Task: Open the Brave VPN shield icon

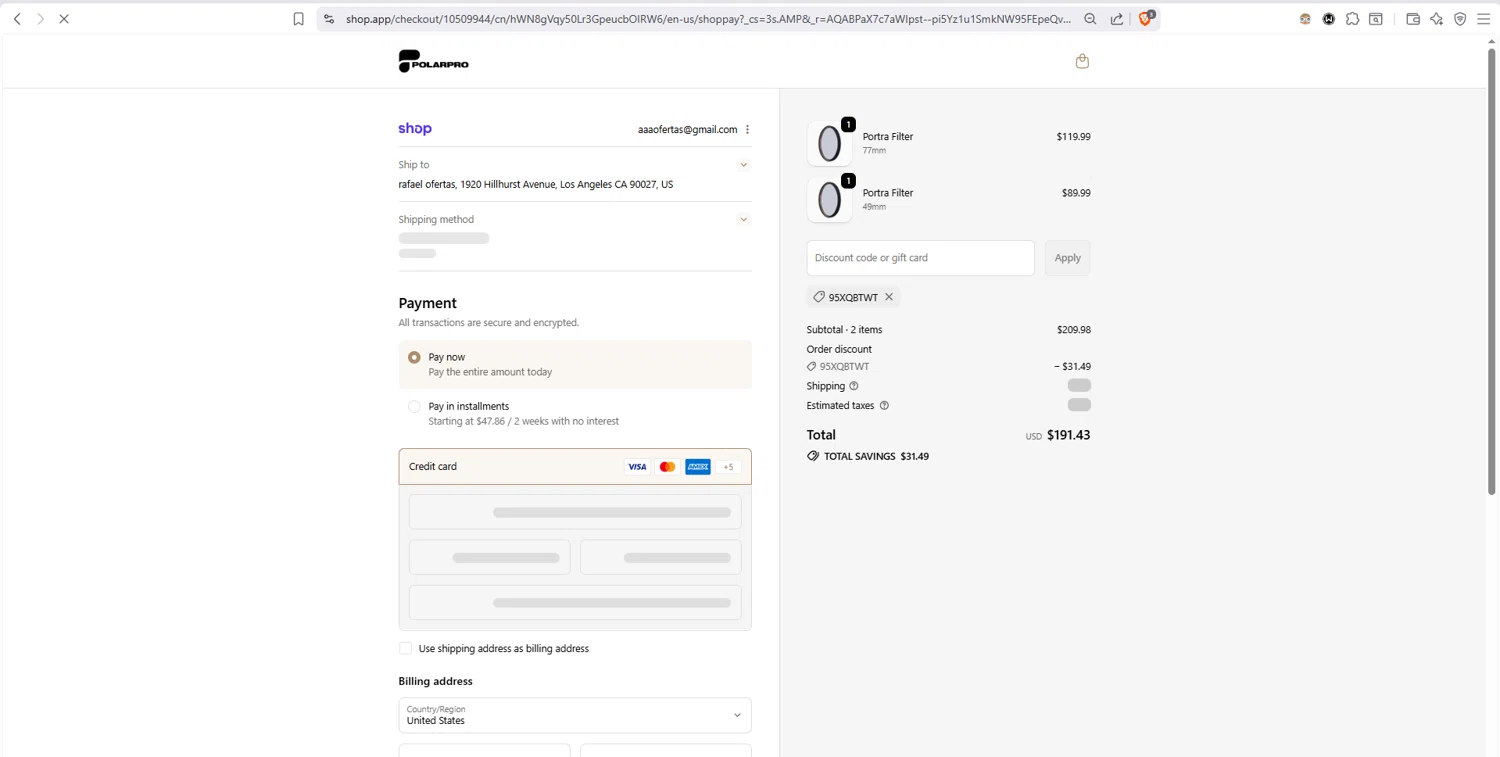Action: [1460, 19]
